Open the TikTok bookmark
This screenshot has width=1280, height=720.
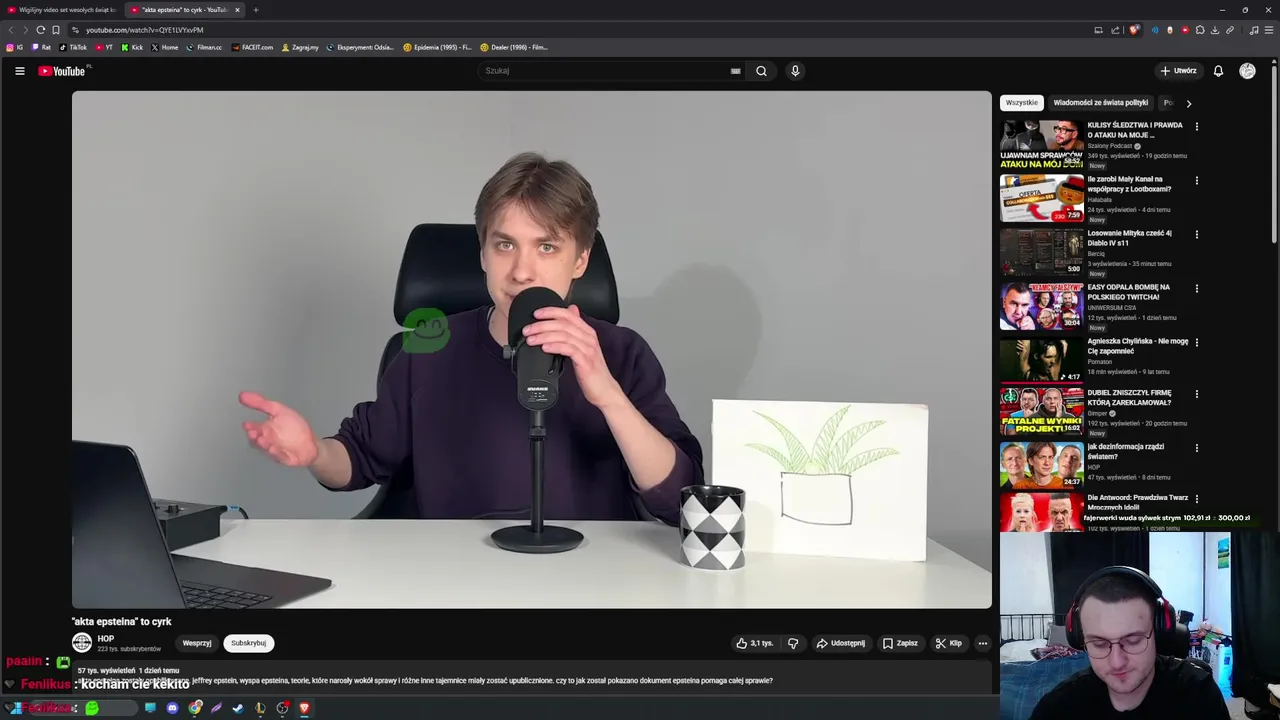click(x=73, y=47)
